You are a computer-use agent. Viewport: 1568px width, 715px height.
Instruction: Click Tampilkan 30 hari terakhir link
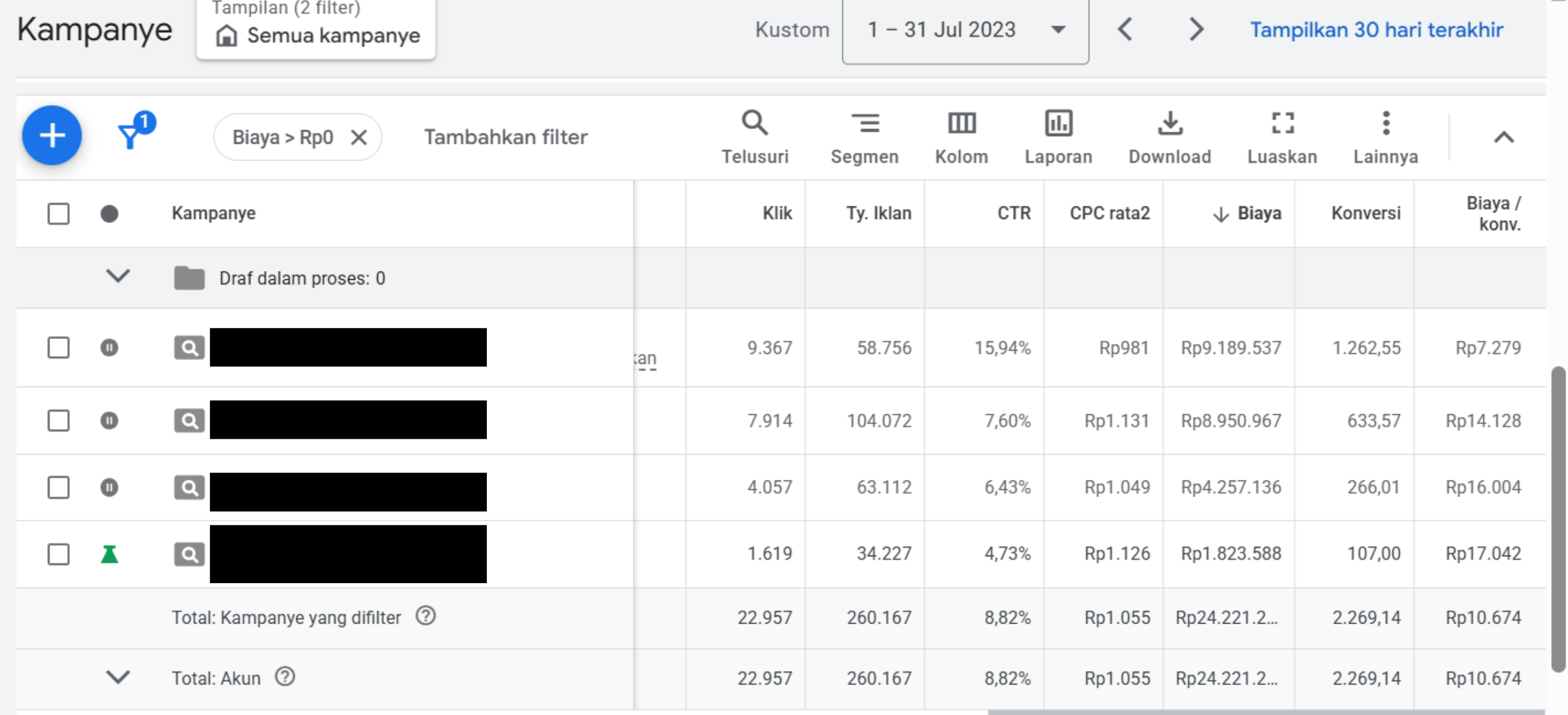1376,30
